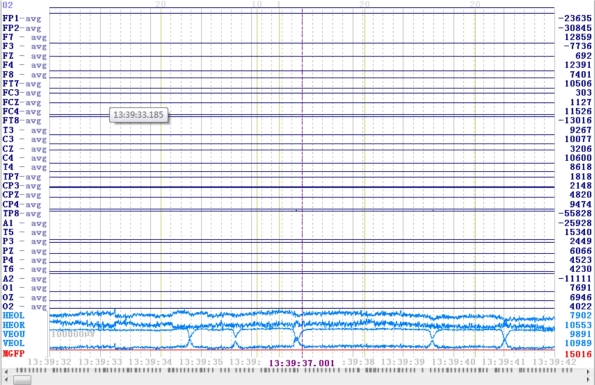Select the HEOL eye channel label
The height and width of the screenshot is (385, 595).
tap(14, 316)
